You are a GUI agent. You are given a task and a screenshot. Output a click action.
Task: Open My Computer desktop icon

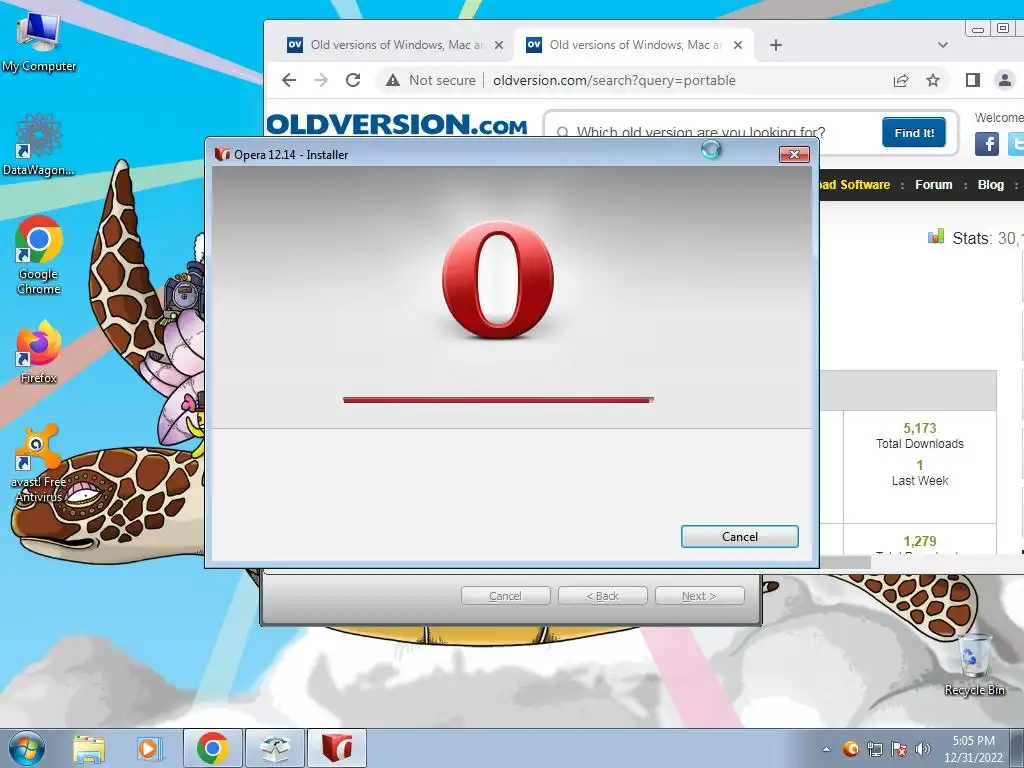point(39,40)
